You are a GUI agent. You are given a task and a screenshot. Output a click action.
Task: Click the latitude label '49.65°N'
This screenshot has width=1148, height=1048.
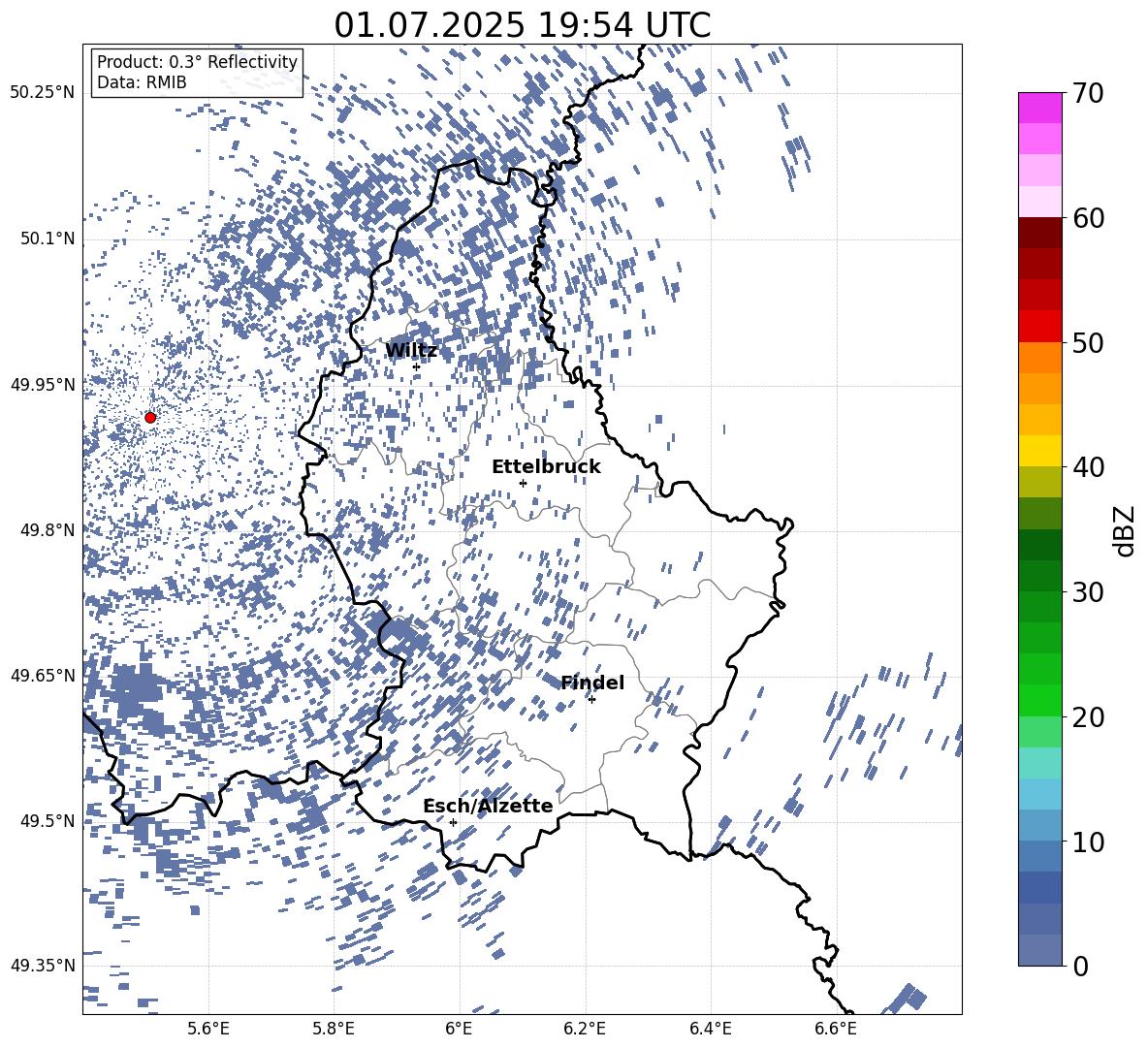tap(43, 675)
